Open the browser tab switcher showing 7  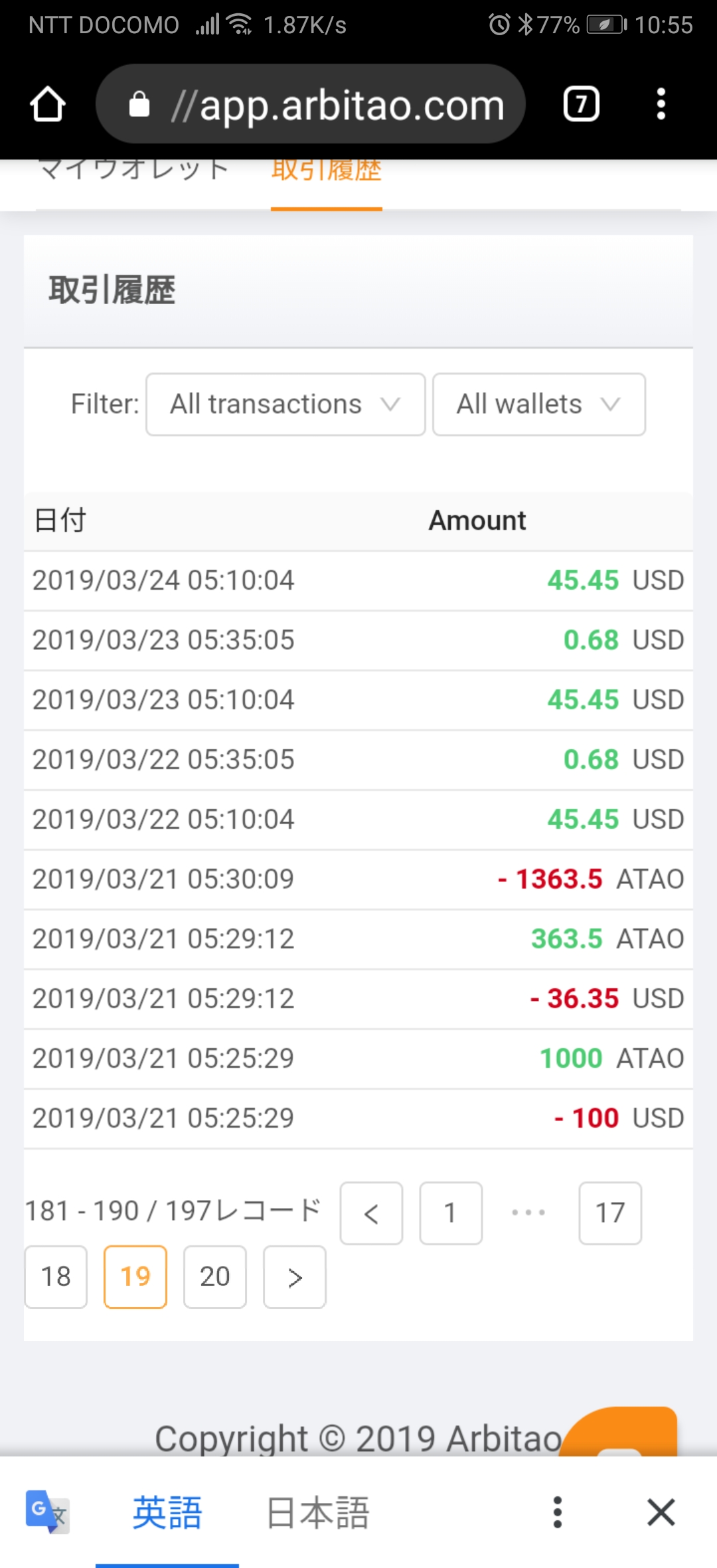point(582,104)
